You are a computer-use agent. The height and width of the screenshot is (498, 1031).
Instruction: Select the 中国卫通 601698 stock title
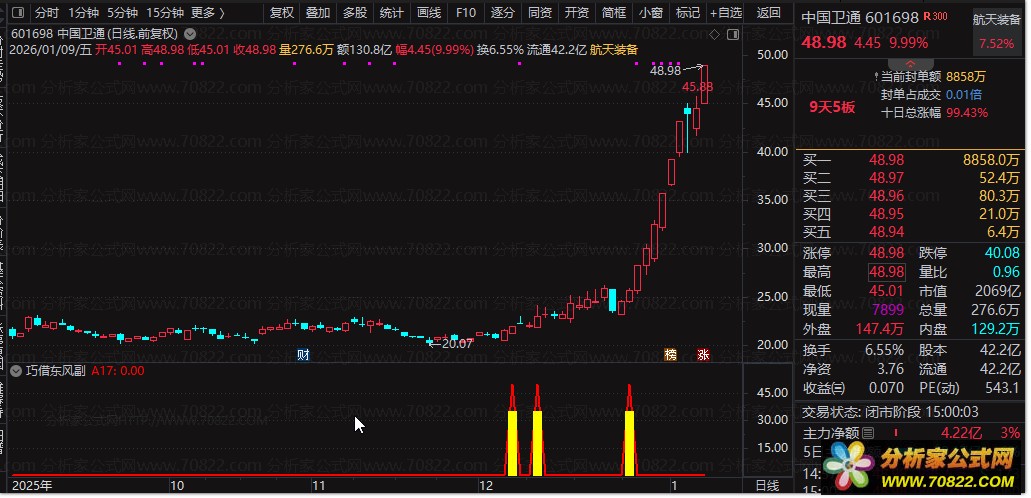[859, 18]
